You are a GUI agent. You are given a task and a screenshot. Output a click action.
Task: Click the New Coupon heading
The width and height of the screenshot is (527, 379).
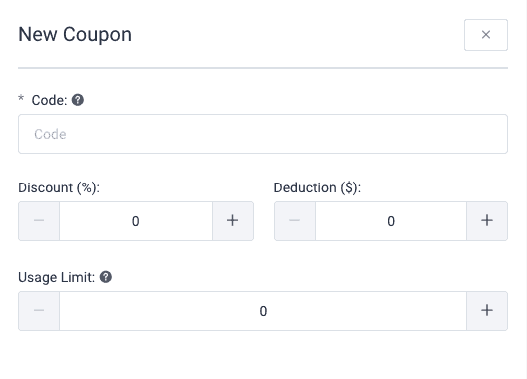point(75,35)
